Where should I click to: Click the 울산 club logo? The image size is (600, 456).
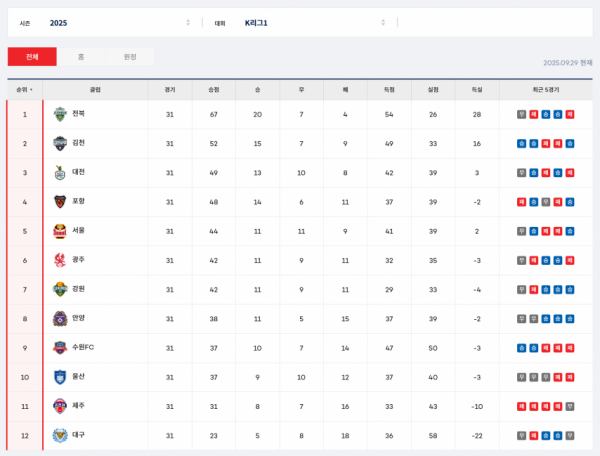(60, 377)
